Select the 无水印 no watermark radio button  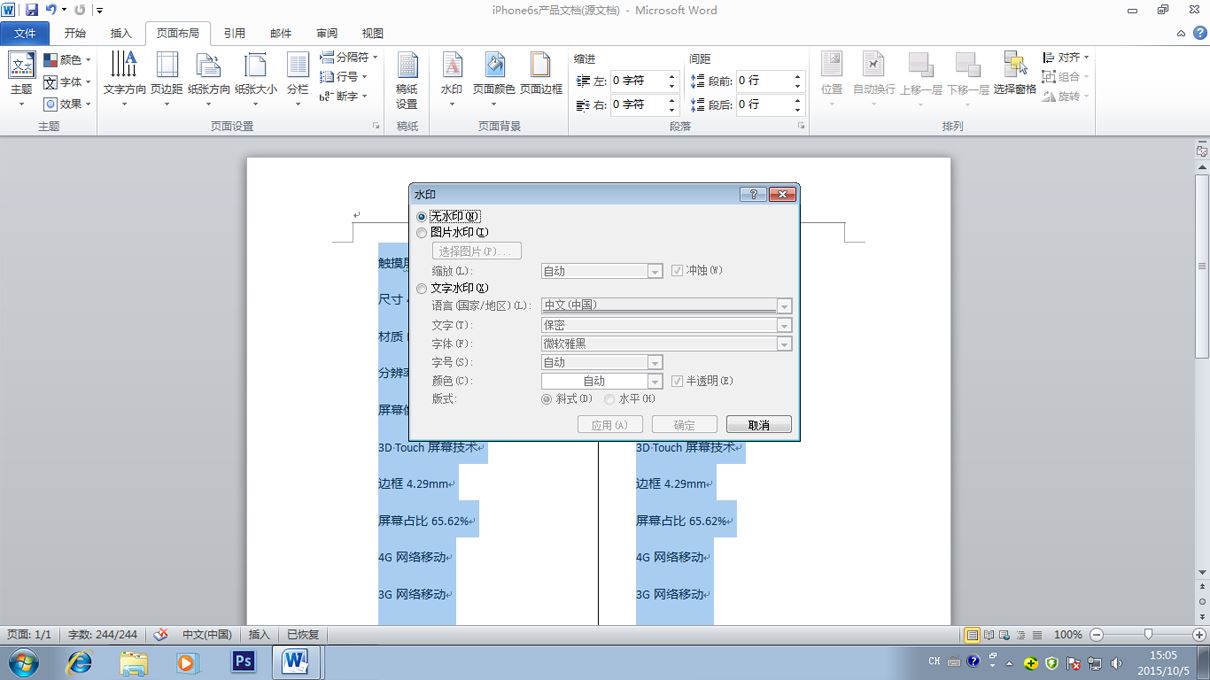tap(422, 216)
